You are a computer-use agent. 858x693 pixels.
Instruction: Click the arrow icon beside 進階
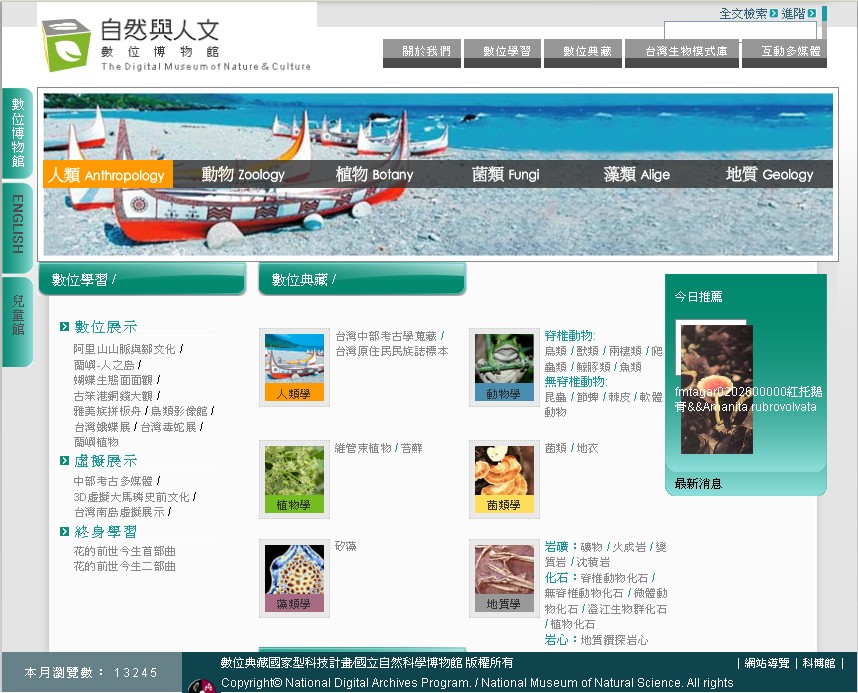[811, 13]
